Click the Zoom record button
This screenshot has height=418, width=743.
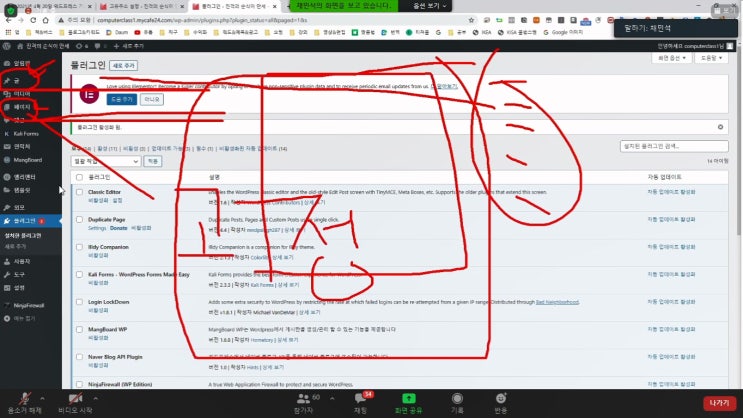tap(457, 403)
